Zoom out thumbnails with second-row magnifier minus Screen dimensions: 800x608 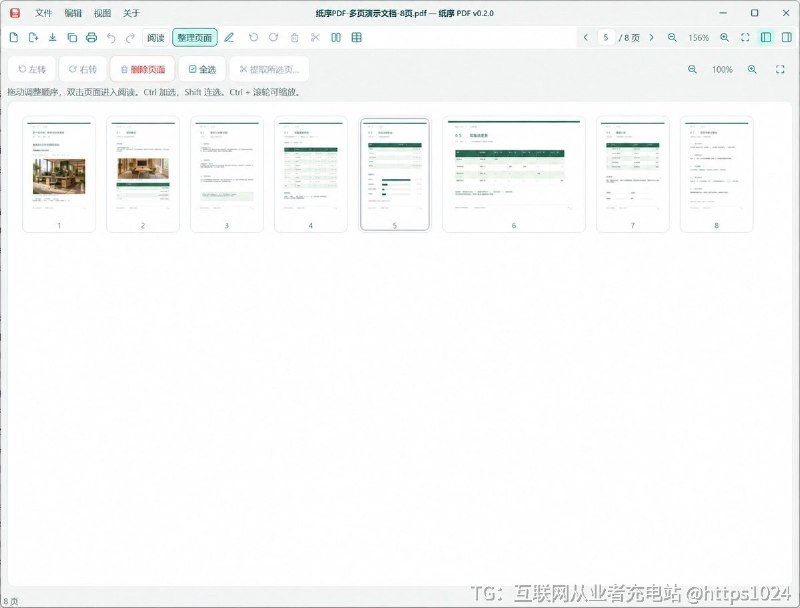692,69
